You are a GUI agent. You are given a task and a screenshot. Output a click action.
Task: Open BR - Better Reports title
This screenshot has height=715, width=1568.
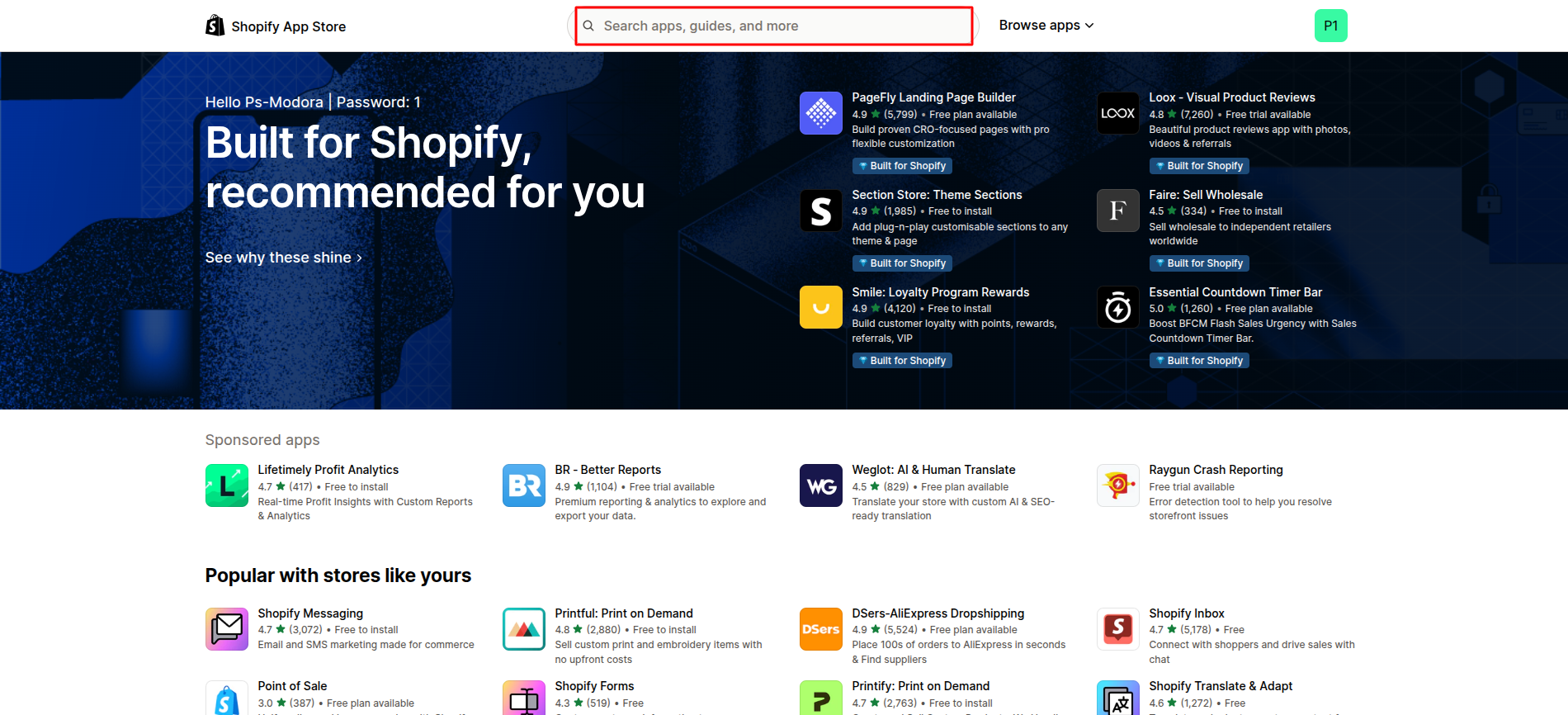[607, 470]
